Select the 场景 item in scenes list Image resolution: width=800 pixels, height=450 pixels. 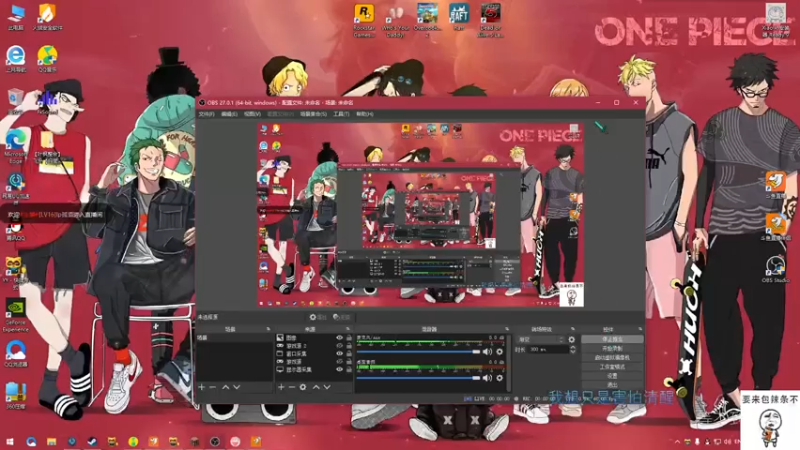pyautogui.click(x=235, y=338)
